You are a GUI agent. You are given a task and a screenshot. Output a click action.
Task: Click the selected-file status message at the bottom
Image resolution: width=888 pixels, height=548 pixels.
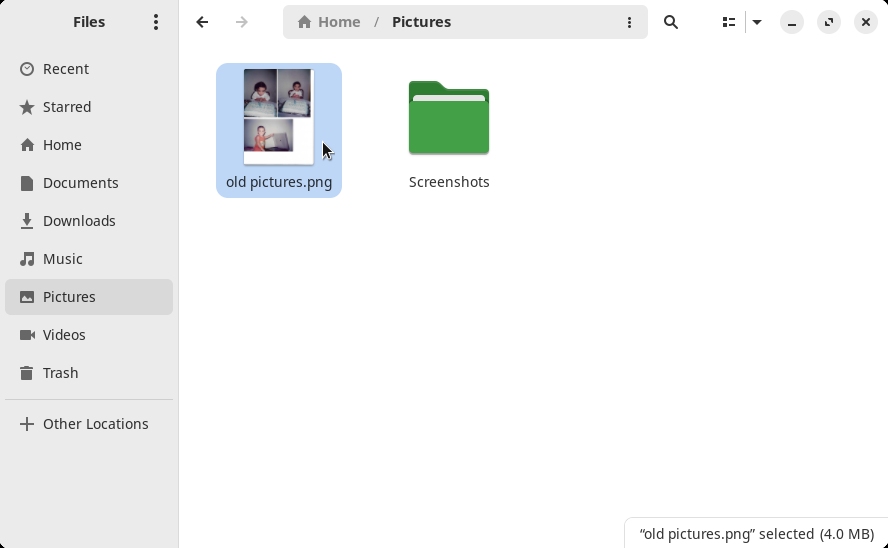coord(757,534)
